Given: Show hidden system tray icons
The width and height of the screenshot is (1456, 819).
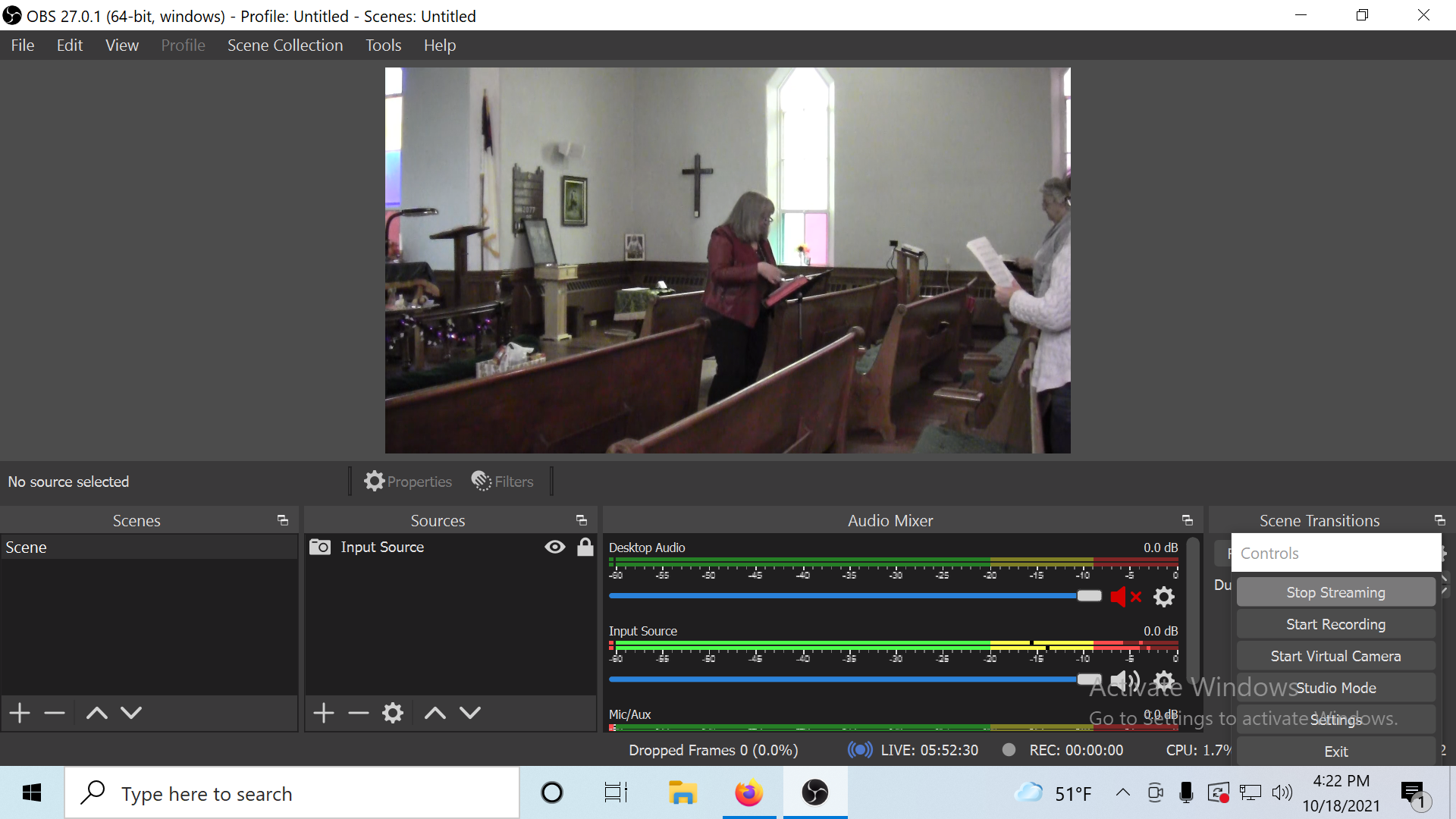Looking at the screenshot, I should [x=1123, y=793].
